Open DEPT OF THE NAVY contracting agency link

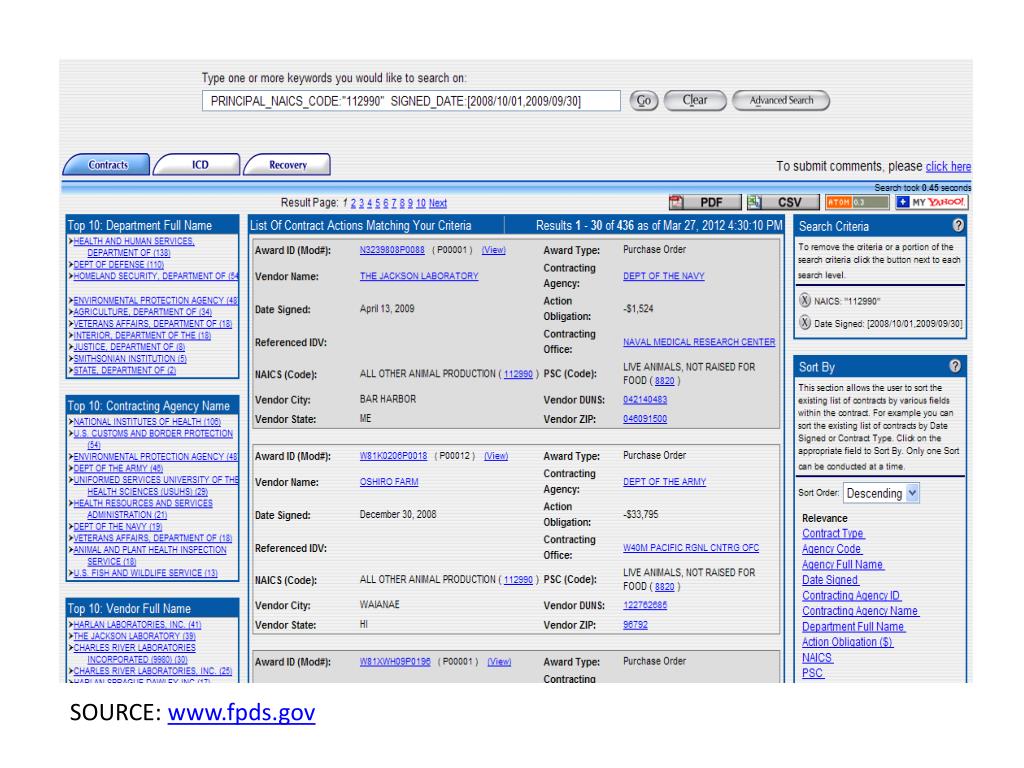664,276
